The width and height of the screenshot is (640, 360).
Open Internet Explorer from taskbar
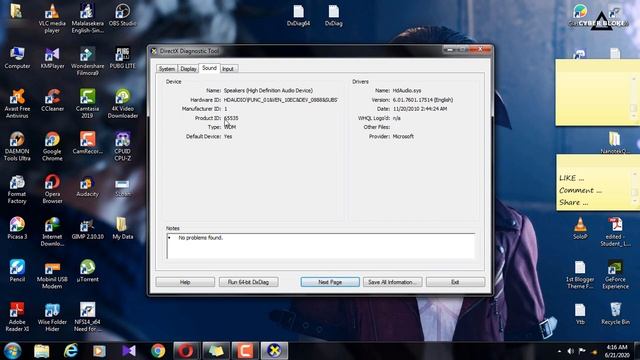pyautogui.click(x=71, y=351)
